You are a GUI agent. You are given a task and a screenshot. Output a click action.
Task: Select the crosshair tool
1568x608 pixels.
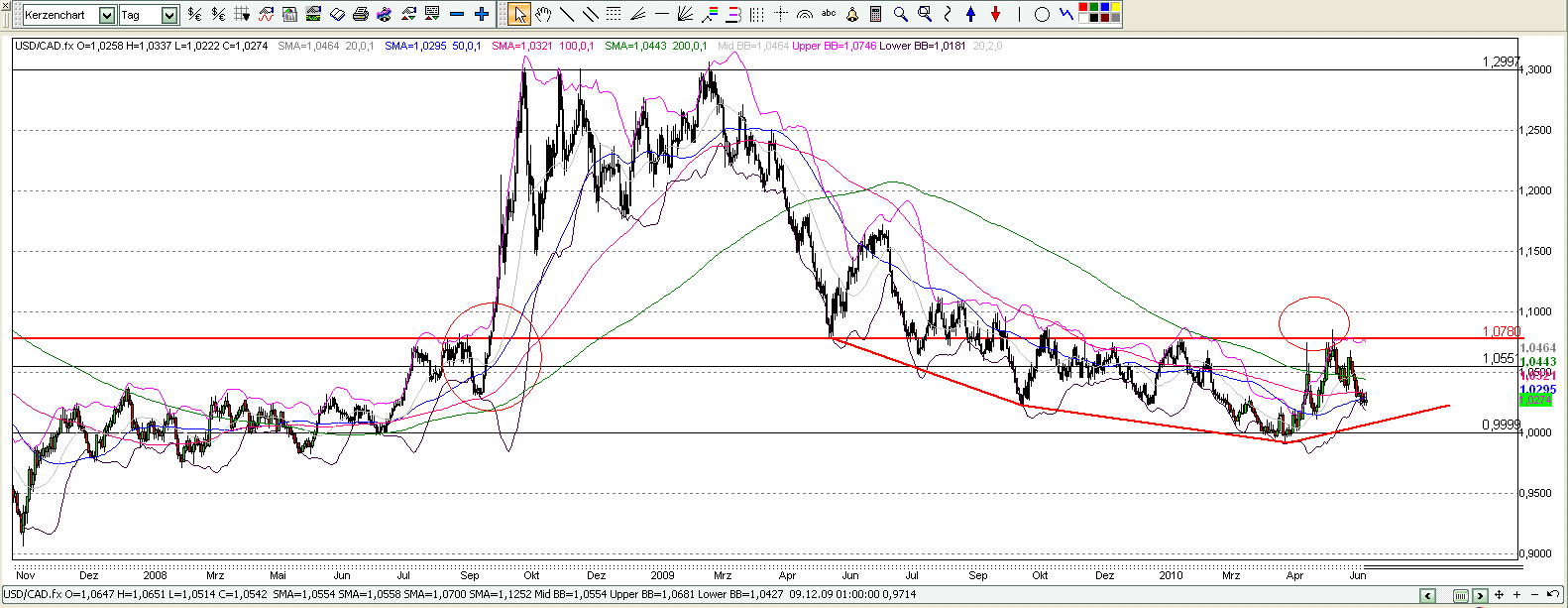point(781,14)
